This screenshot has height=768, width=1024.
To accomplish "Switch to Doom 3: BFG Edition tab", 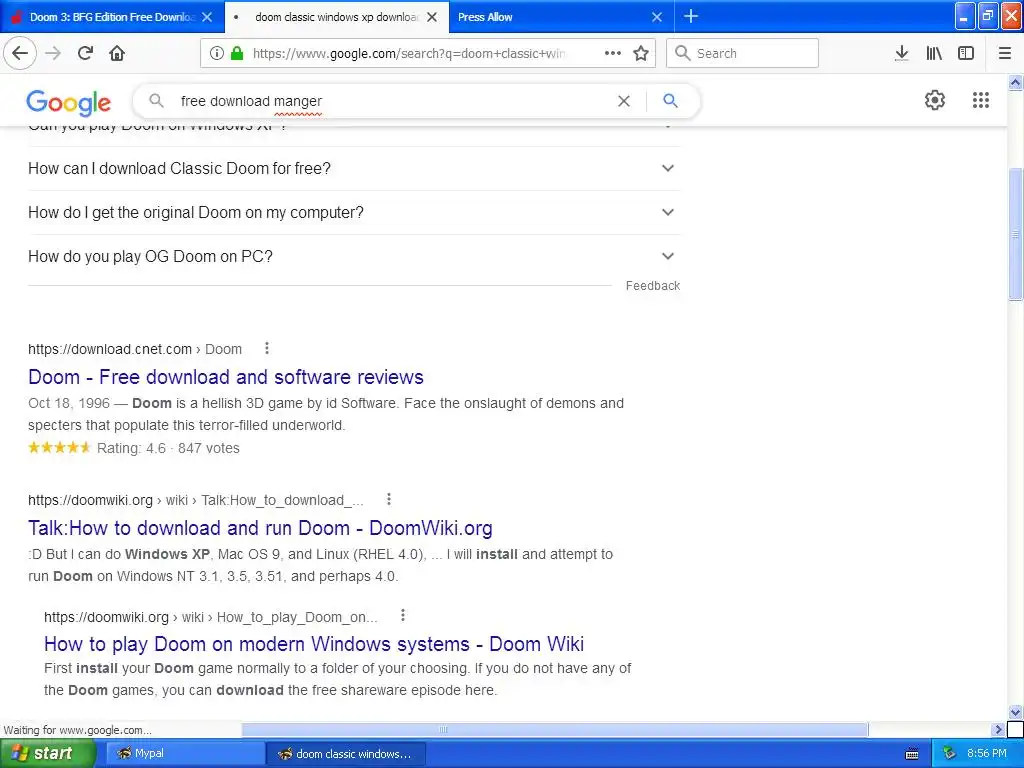I will click(x=112, y=17).
